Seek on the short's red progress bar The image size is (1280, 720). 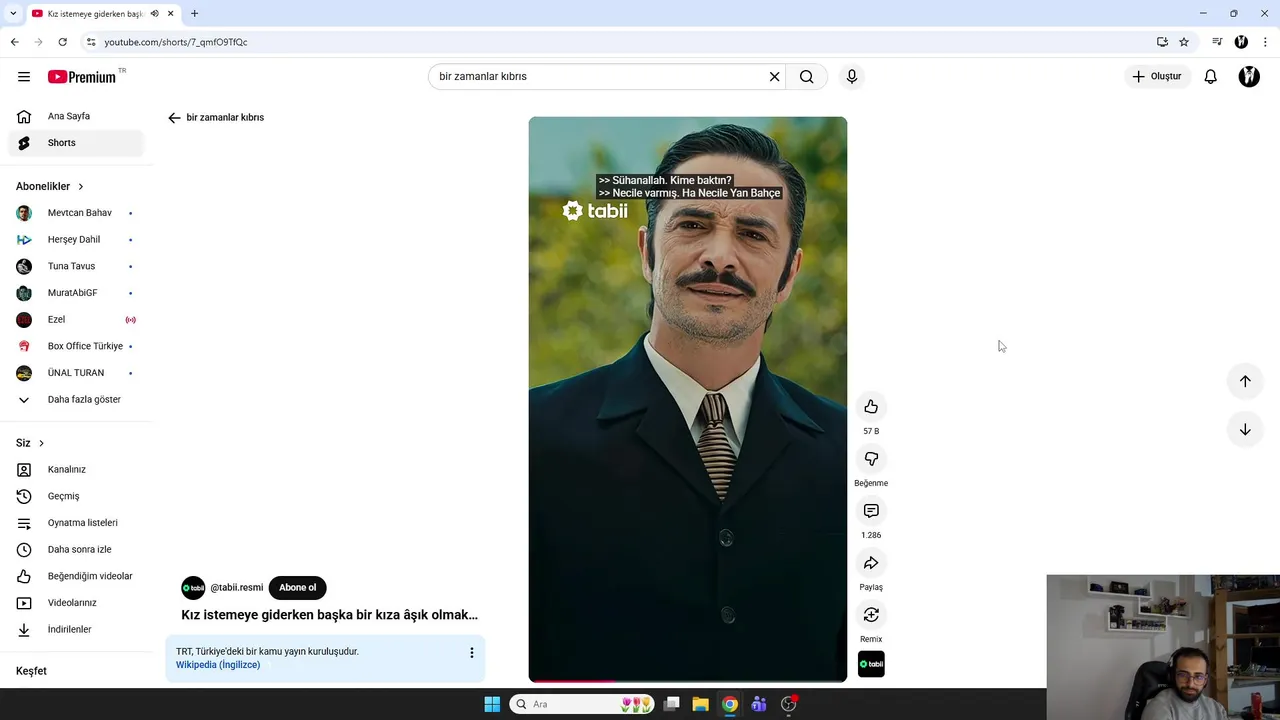tap(687, 681)
